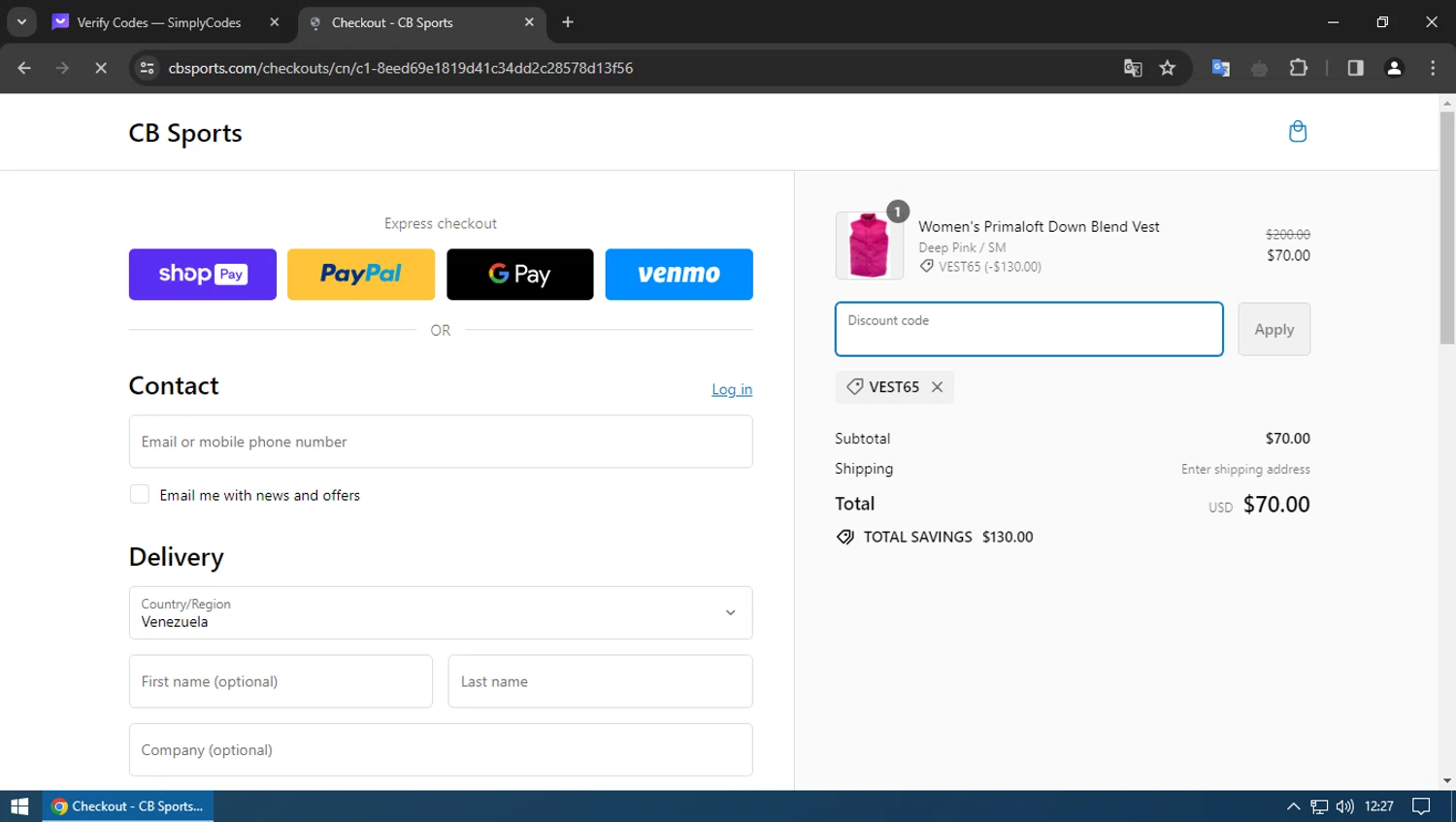This screenshot has height=822, width=1456.
Task: Pay with Shop Pay express checkout
Action: tap(203, 274)
